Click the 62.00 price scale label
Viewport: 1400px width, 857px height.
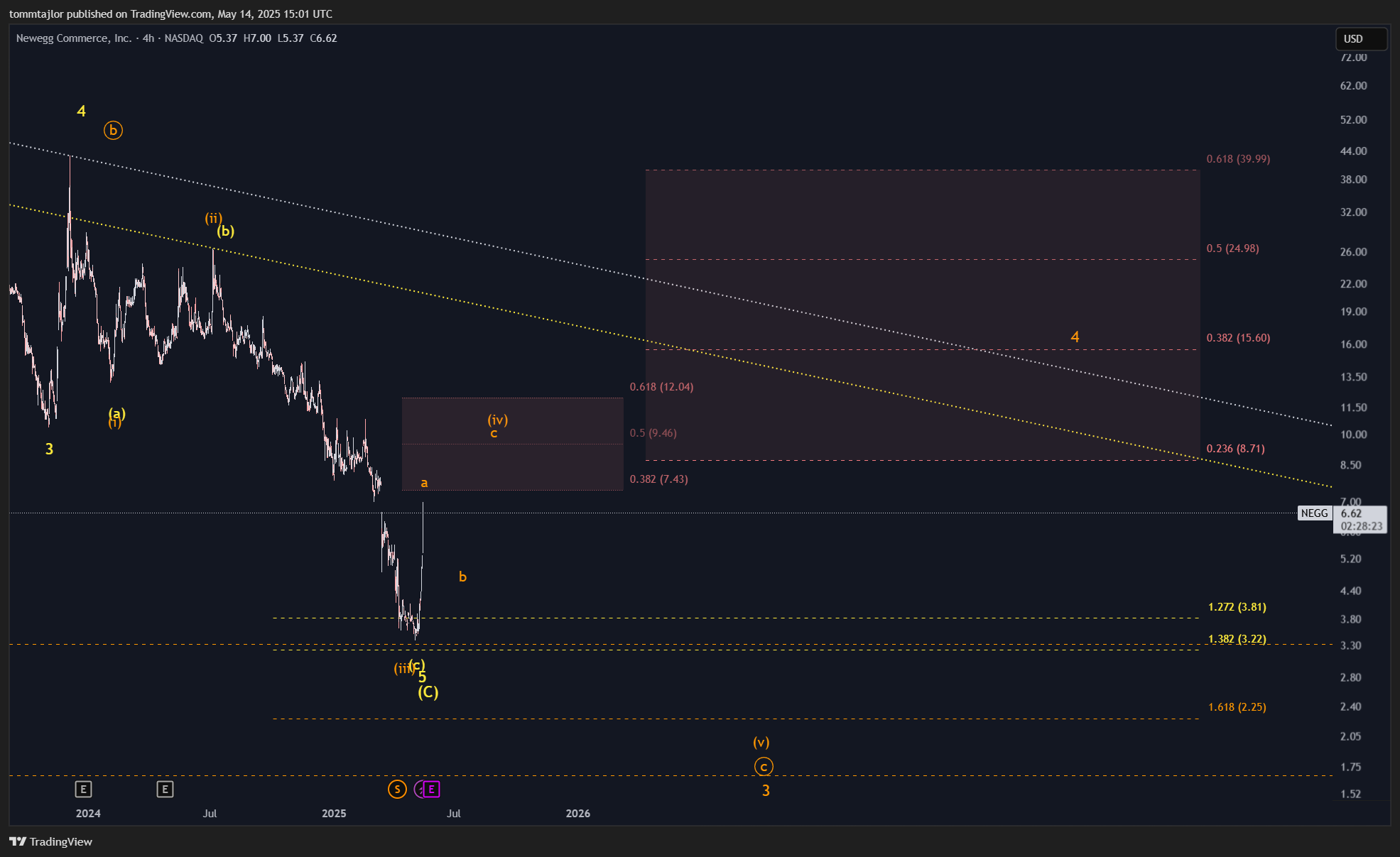pyautogui.click(x=1354, y=86)
